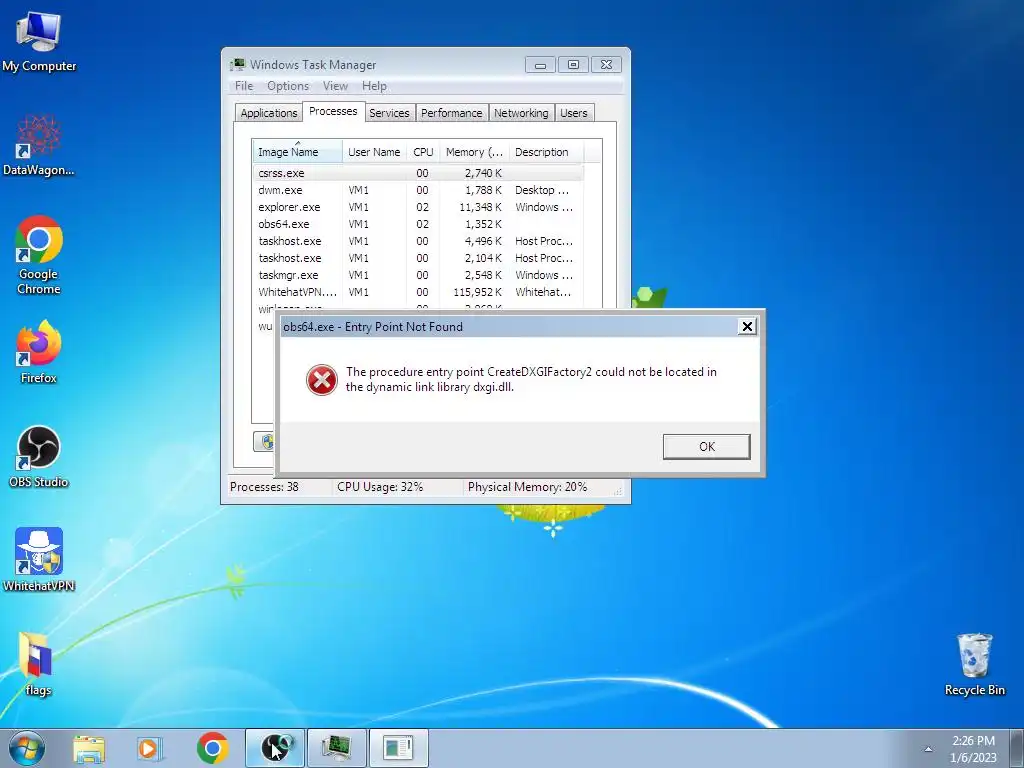
Task: Select taskhost.exe row with 4,496 K memory
Action: pos(418,241)
